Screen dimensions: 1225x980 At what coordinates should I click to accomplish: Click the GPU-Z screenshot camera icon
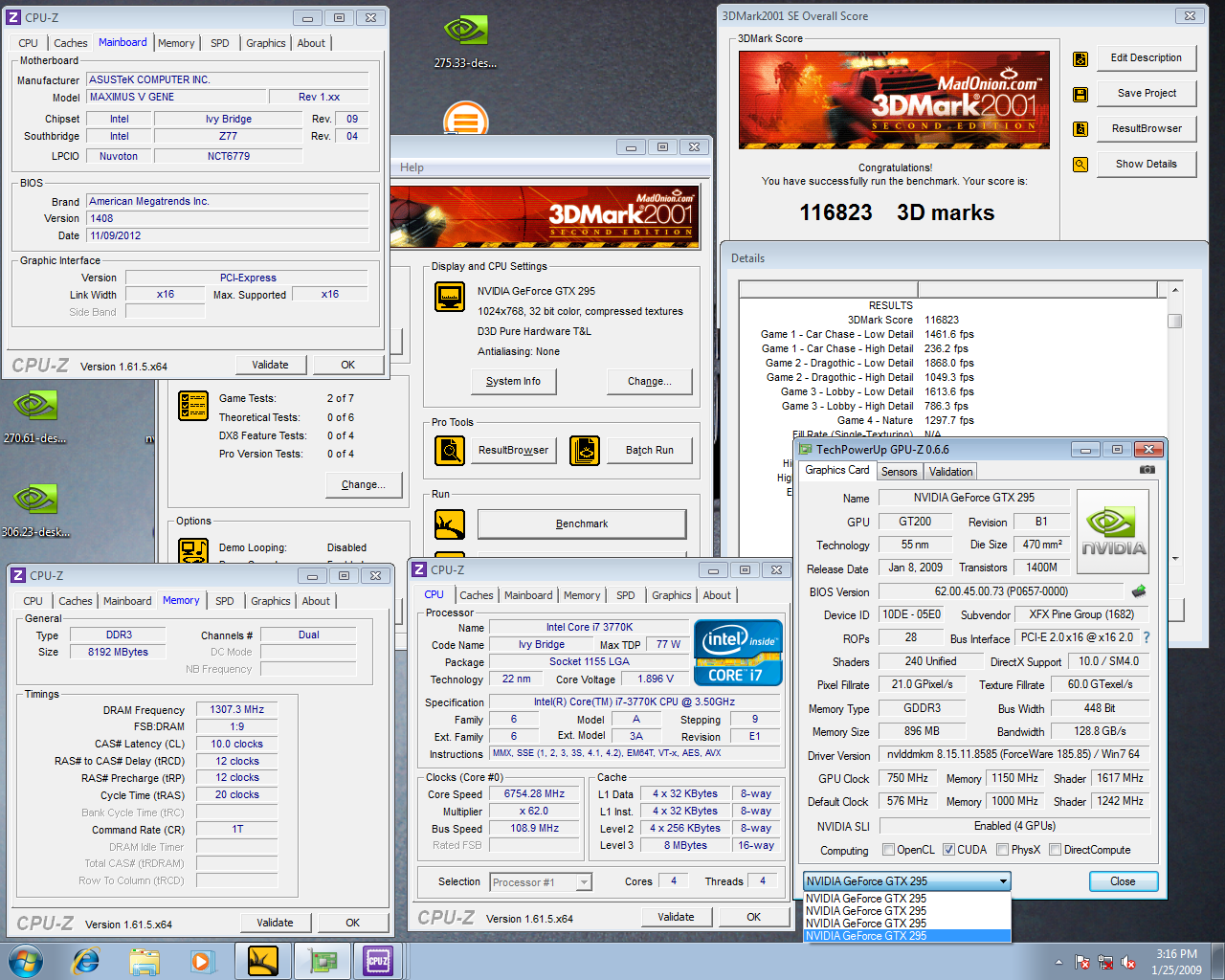pyautogui.click(x=1147, y=470)
